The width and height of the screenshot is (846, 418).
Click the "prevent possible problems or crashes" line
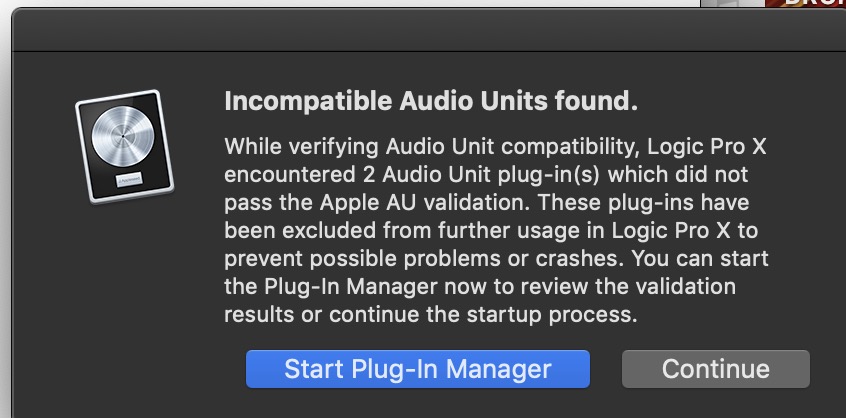[x=496, y=258]
